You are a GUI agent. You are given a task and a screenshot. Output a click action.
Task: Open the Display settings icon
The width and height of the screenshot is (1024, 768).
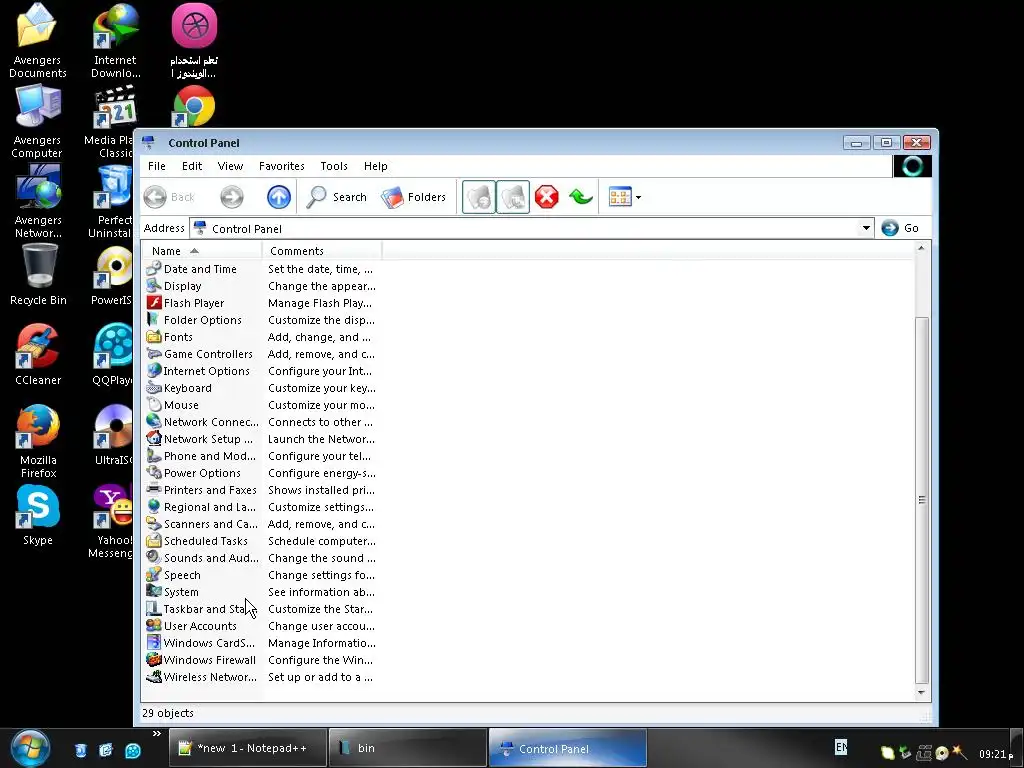pyautogui.click(x=153, y=285)
